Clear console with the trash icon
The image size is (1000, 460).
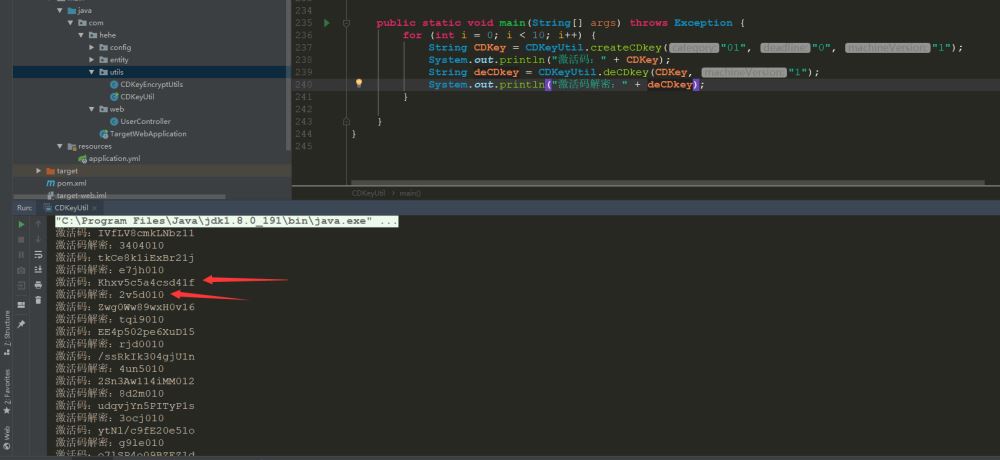38,300
